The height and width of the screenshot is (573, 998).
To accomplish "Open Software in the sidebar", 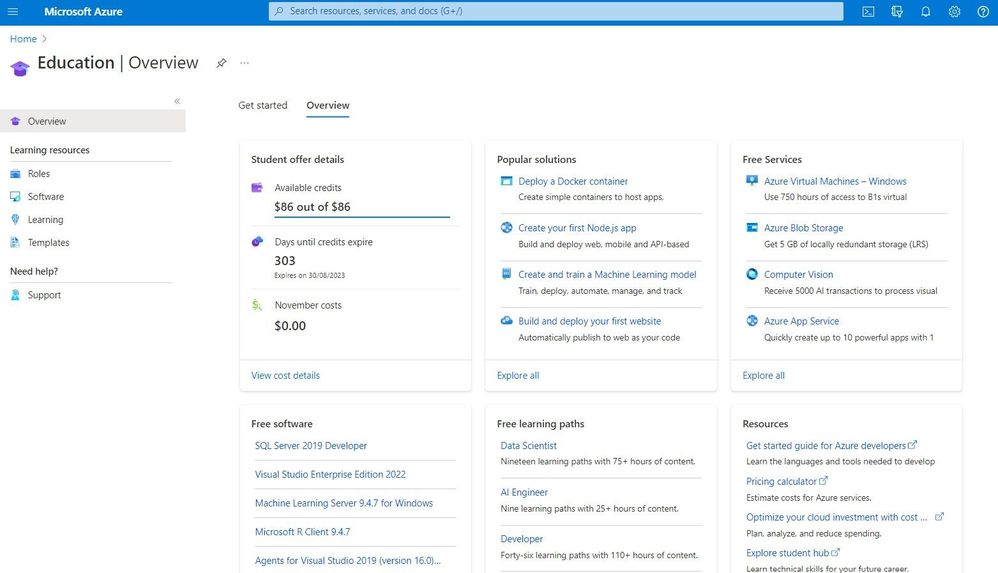I will [46, 197].
